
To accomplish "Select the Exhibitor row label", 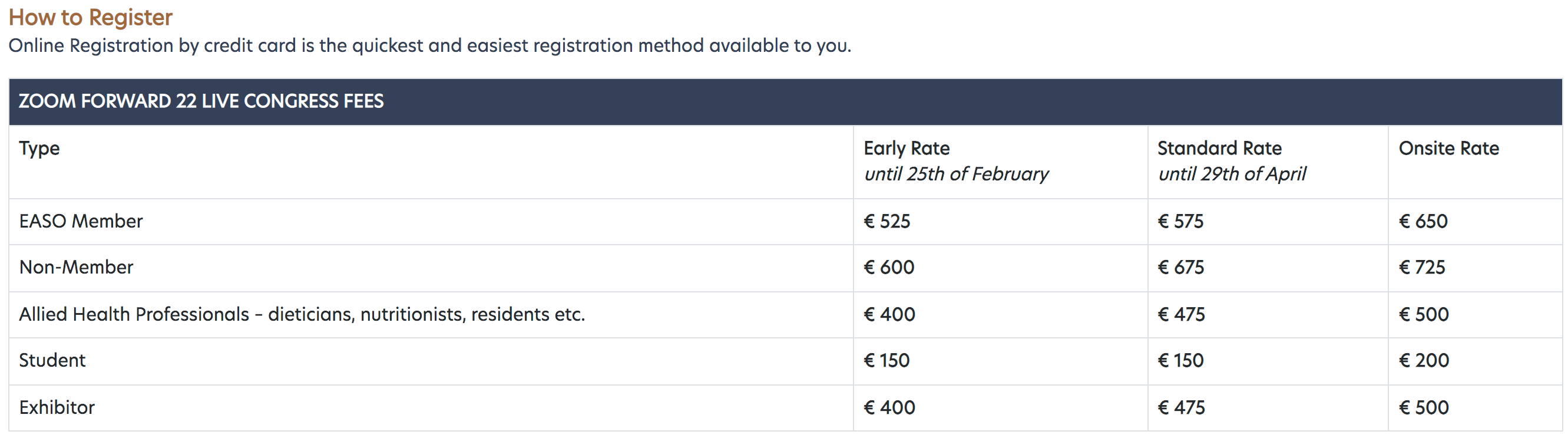I will click(57, 407).
